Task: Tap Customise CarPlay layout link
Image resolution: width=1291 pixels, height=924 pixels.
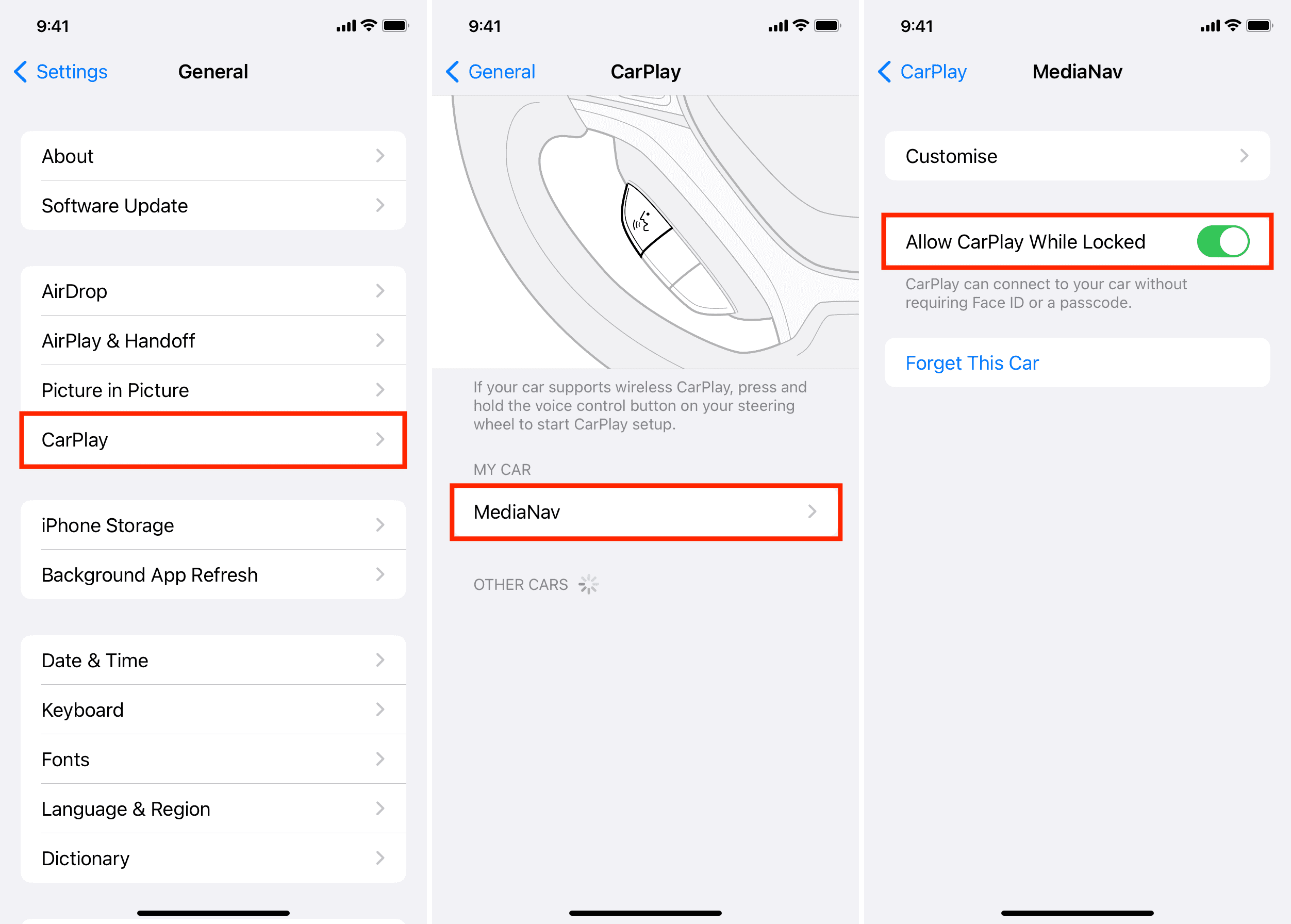Action: (x=1076, y=155)
